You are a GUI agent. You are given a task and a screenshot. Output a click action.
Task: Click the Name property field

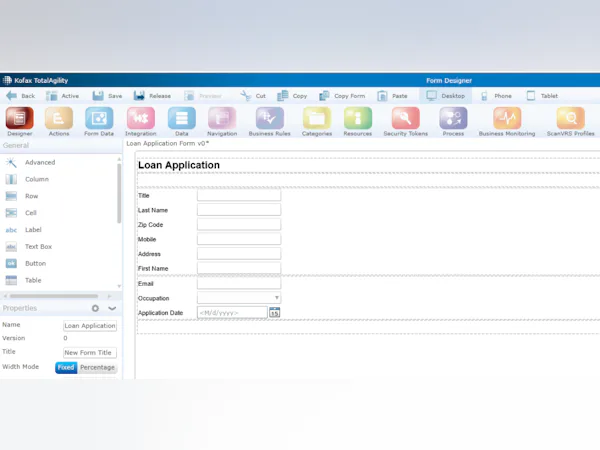(90, 326)
